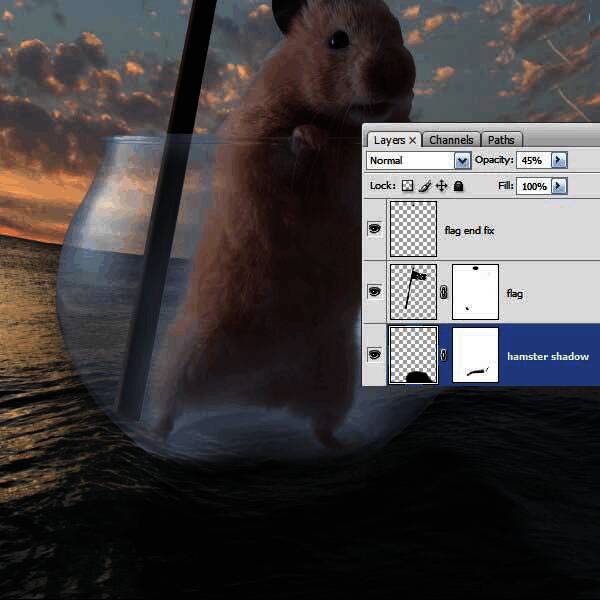This screenshot has width=600, height=600.
Task: Open the Normal blend mode dropdown
Action: pyautogui.click(x=462, y=160)
